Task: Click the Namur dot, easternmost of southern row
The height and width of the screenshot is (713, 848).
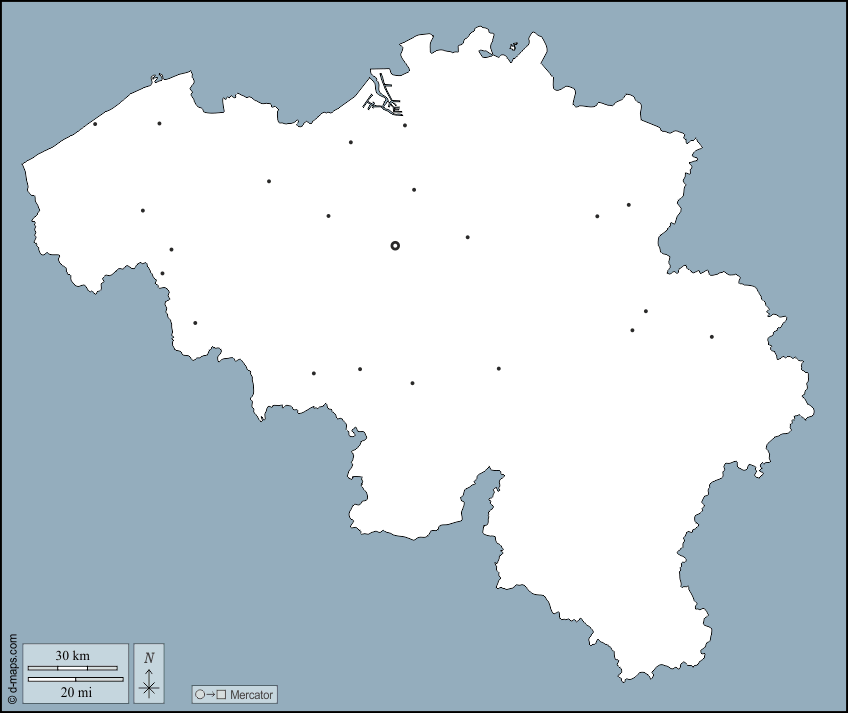Action: click(499, 368)
